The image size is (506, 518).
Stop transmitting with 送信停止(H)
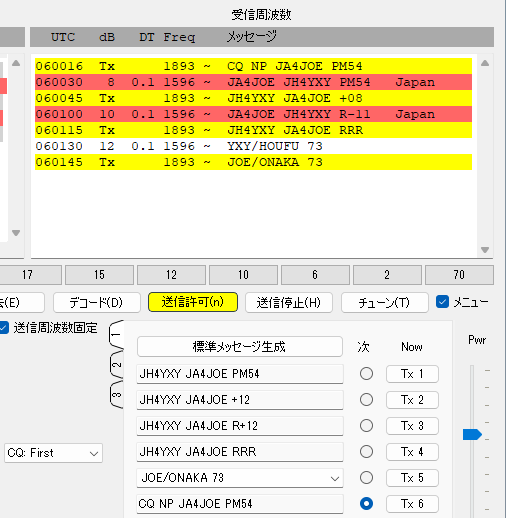289,302
